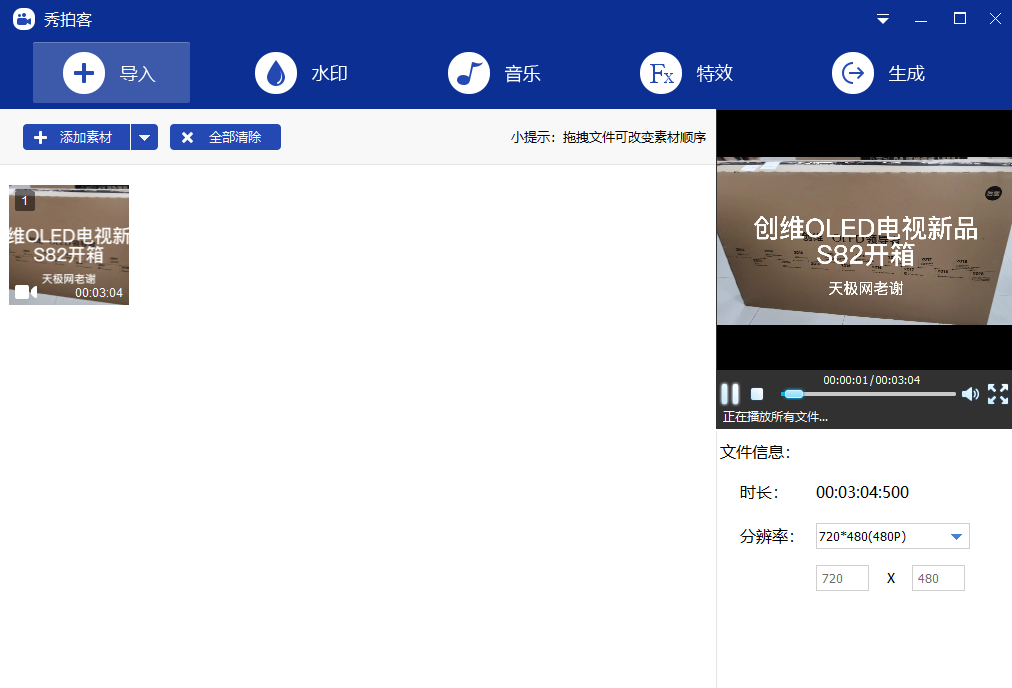Click the width 720 input field
Screen dimensions: 1012x688
(x=842, y=578)
